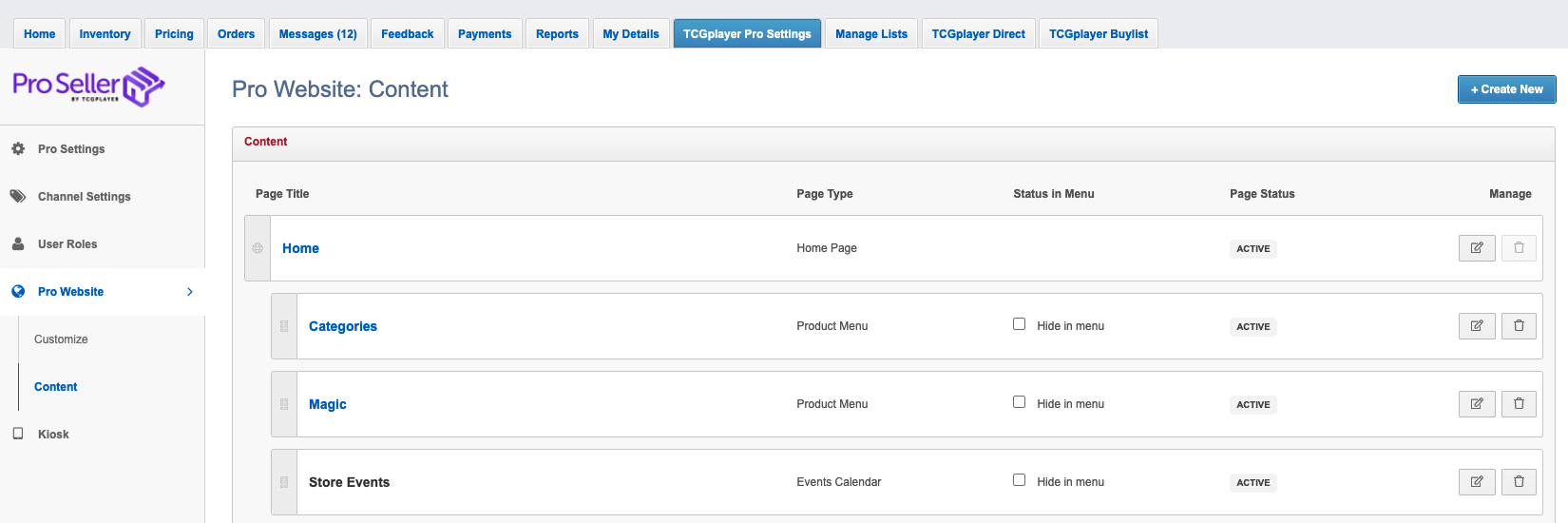The image size is (1568, 523).
Task: Click the Page Title column header
Action: click(x=282, y=194)
